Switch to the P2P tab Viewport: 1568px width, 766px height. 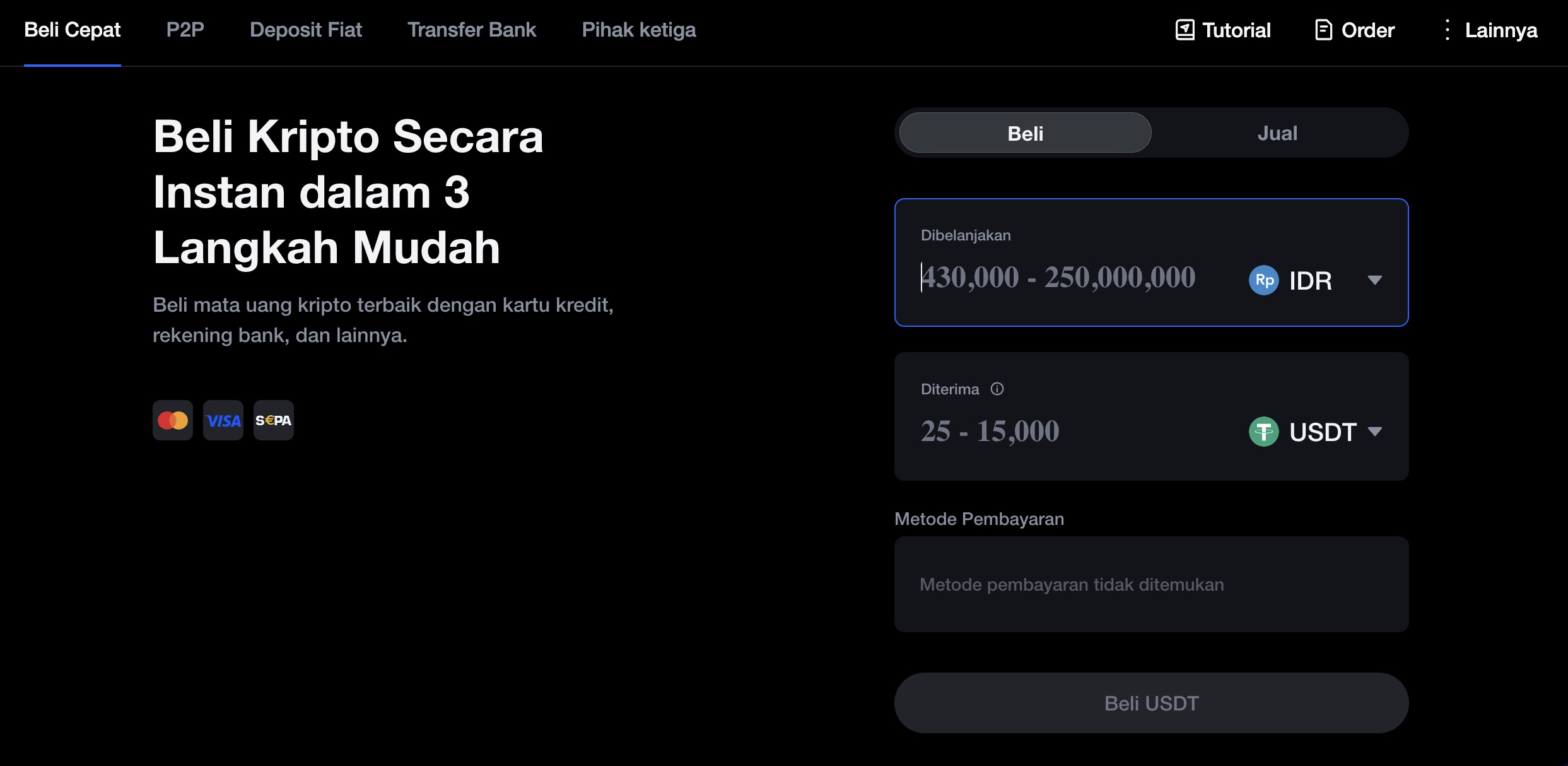pyautogui.click(x=184, y=29)
